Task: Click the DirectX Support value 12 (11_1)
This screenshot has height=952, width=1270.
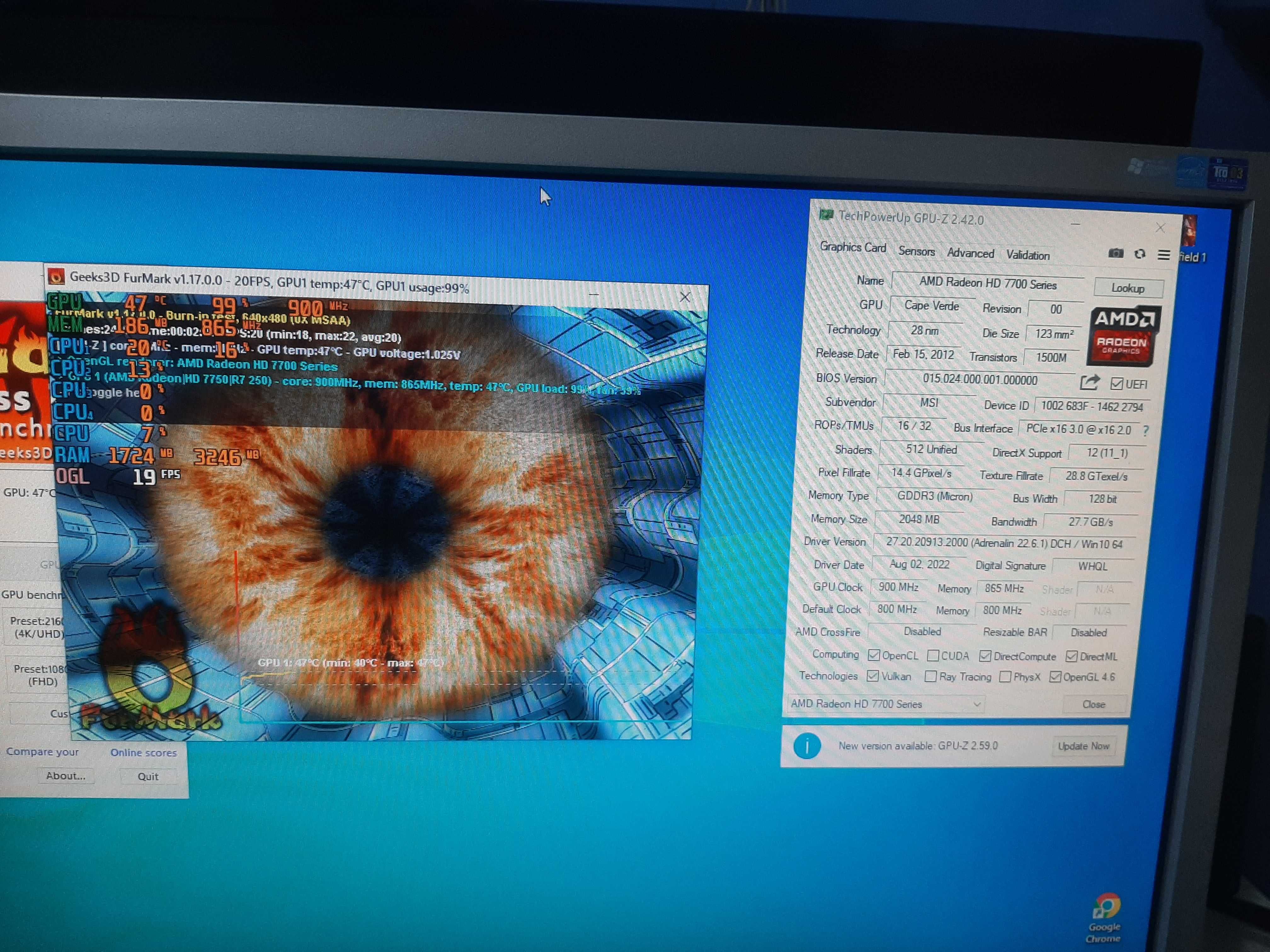Action: tap(1107, 453)
